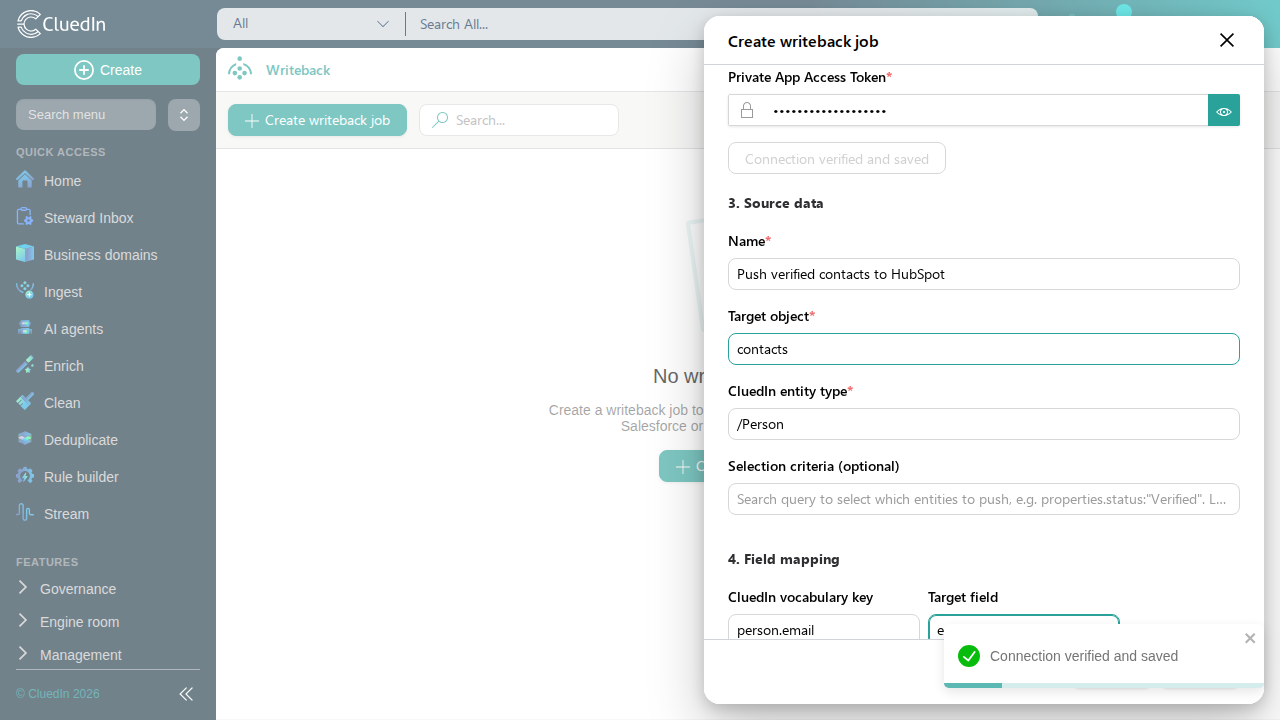Viewport: 1280px width, 720px height.
Task: Click the person.email vocabulary key field
Action: [x=824, y=627]
